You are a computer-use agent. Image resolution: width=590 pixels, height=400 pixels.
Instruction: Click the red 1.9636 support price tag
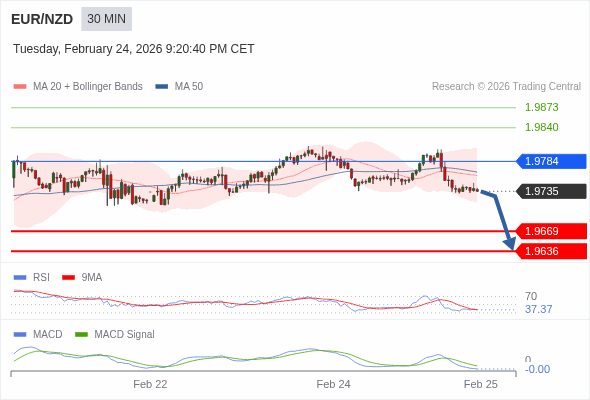[x=551, y=251]
